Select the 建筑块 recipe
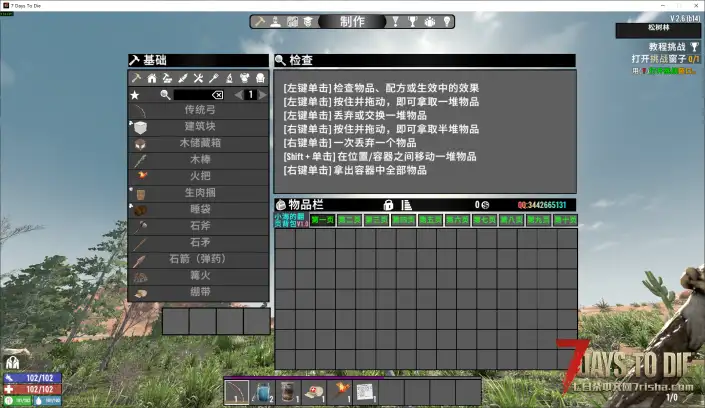Image resolution: width=705 pixels, height=408 pixels. pos(198,127)
